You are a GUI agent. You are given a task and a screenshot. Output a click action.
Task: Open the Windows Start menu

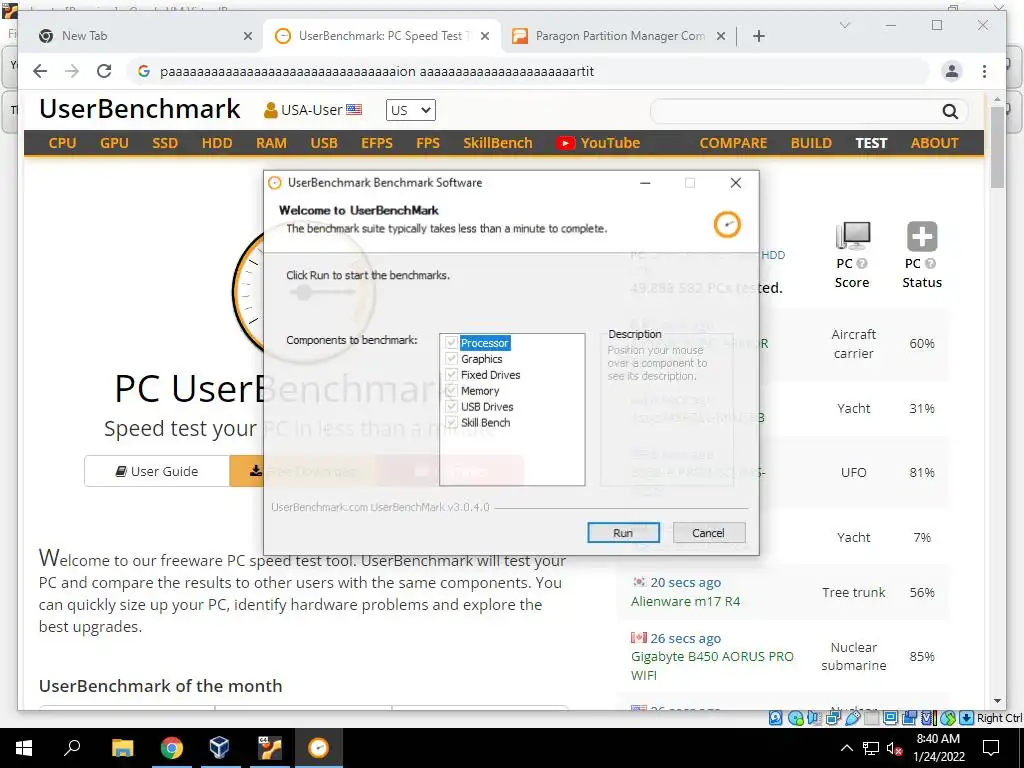(x=24, y=748)
